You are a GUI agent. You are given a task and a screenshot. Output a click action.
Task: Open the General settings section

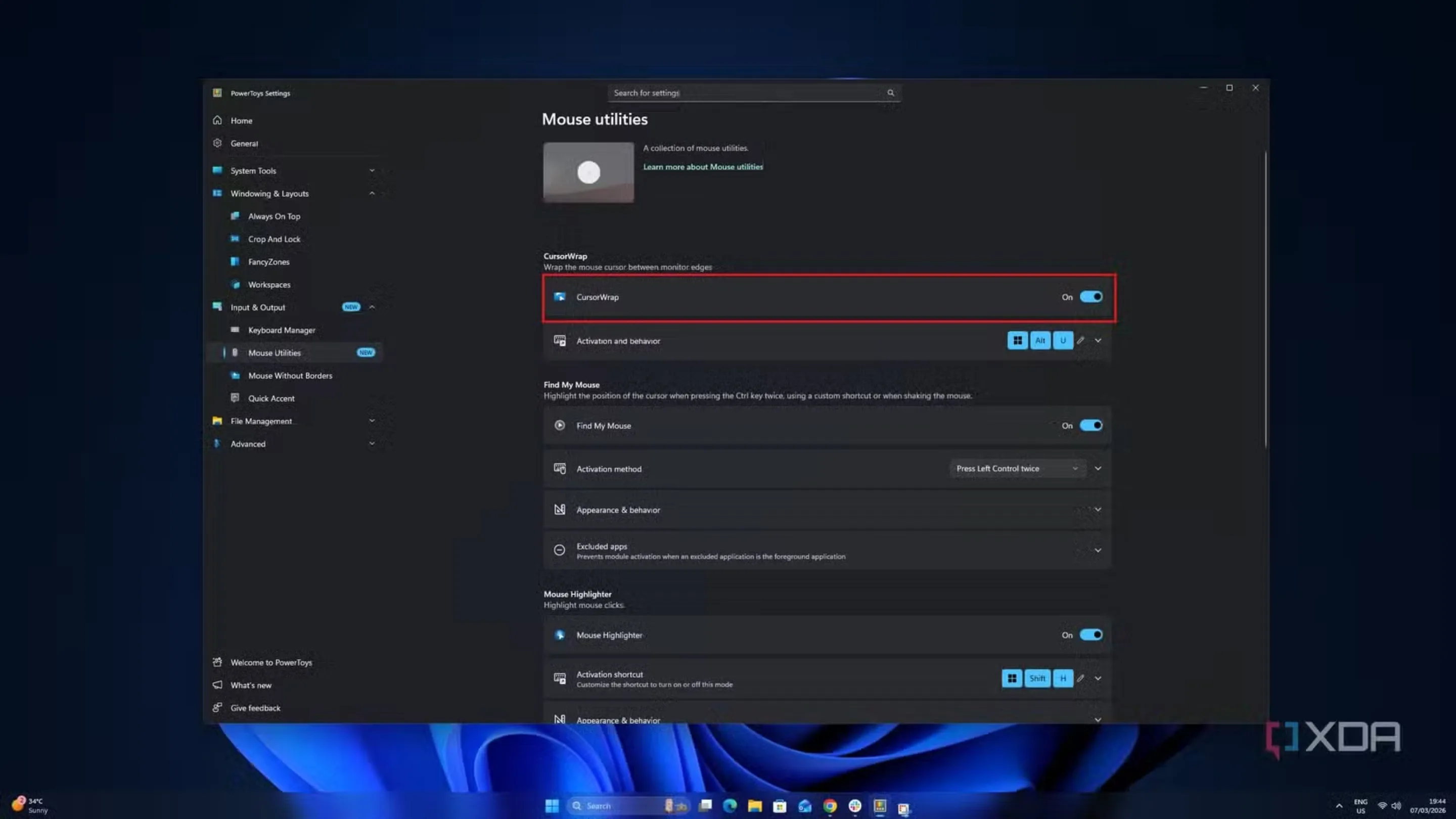(x=244, y=143)
